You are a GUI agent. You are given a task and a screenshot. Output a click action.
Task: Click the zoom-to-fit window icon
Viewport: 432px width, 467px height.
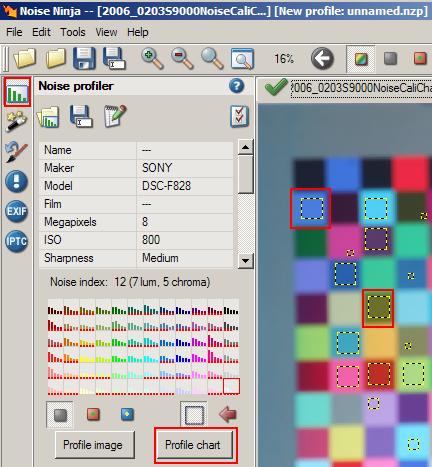click(x=242, y=59)
